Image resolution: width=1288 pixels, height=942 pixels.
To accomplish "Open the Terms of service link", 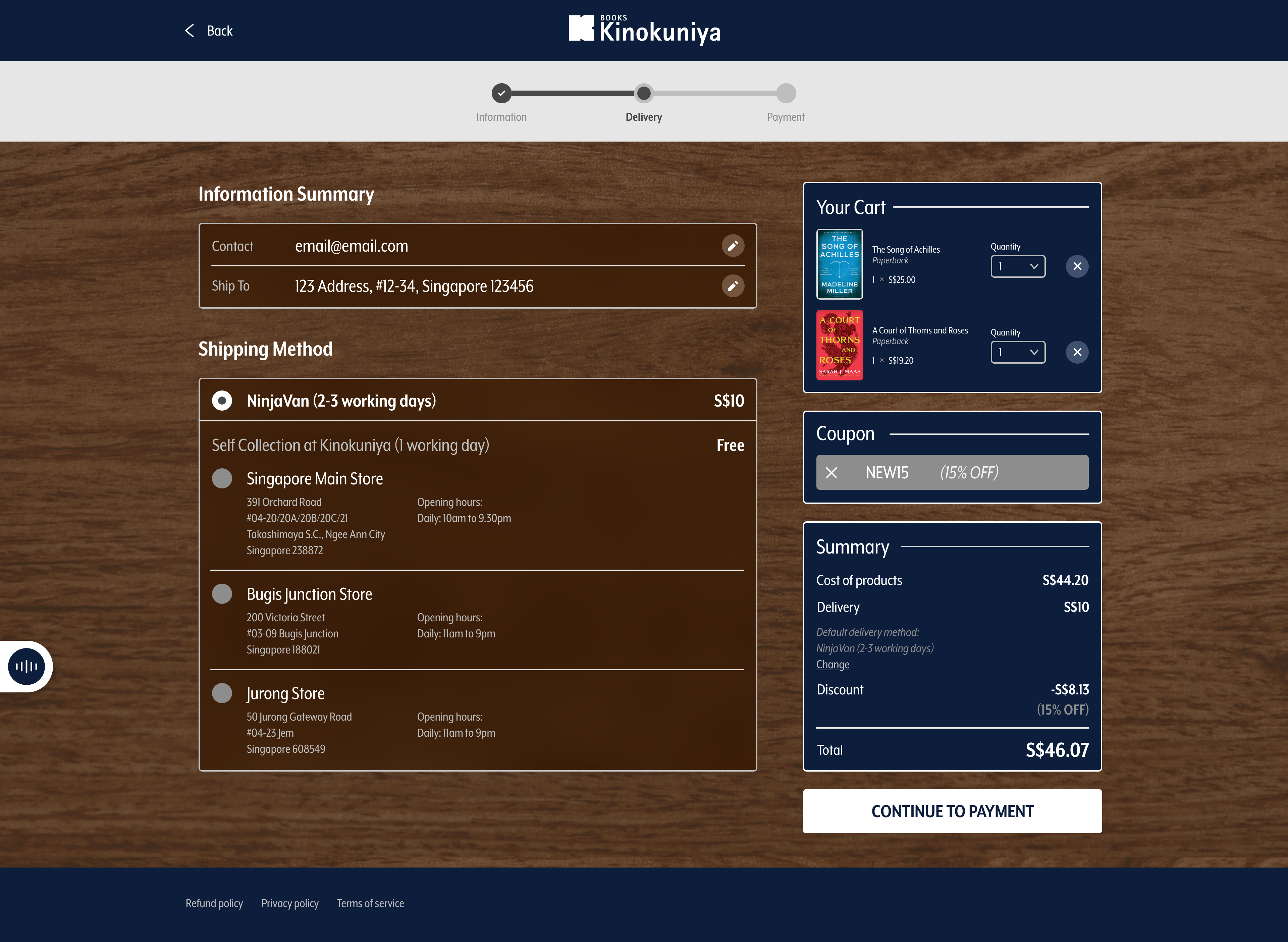I will pyautogui.click(x=370, y=903).
